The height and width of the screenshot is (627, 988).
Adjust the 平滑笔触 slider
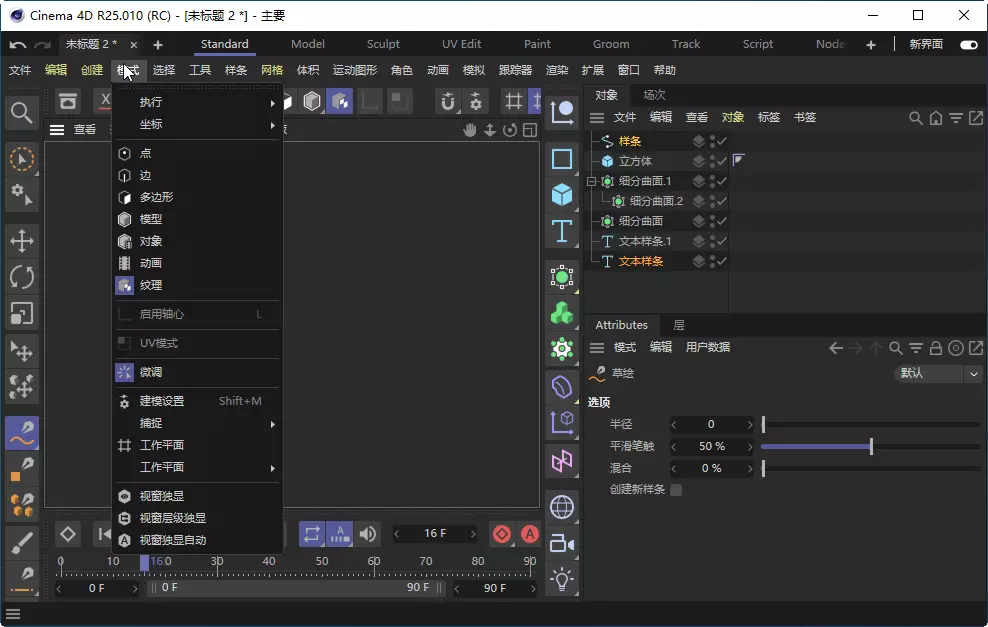click(x=871, y=446)
